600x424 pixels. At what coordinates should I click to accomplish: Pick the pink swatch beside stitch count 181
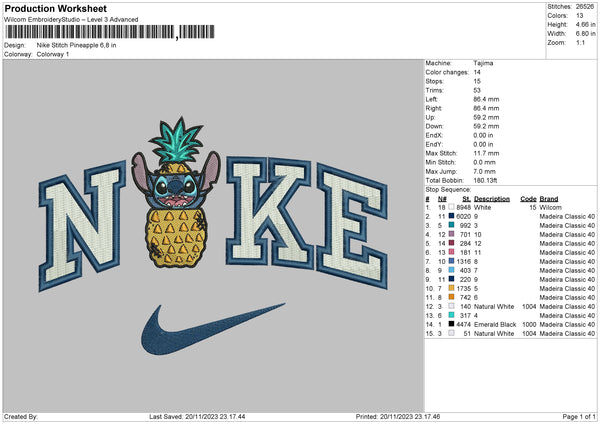pos(452,253)
